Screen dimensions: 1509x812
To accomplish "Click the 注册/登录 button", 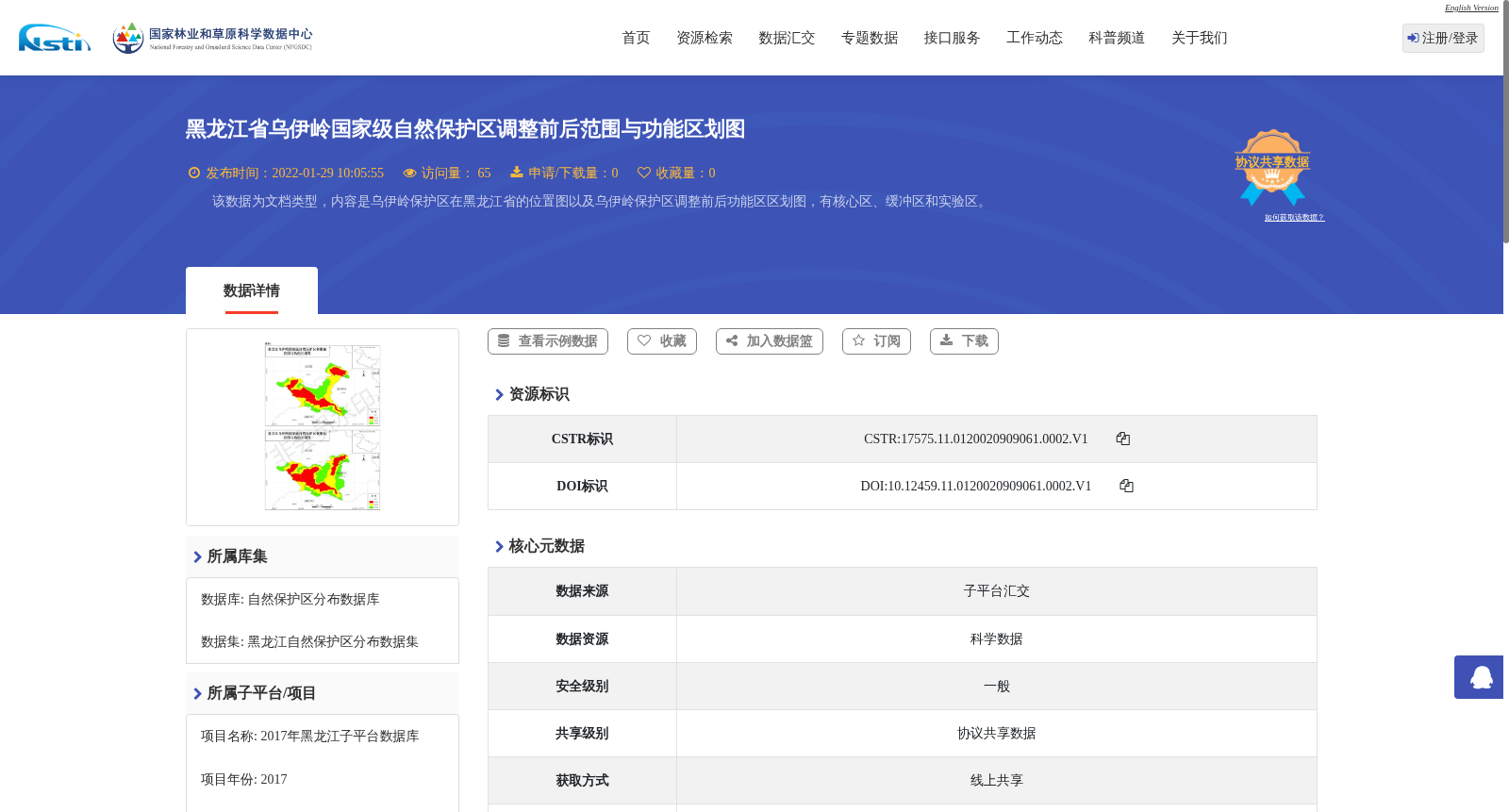I will (x=1443, y=38).
